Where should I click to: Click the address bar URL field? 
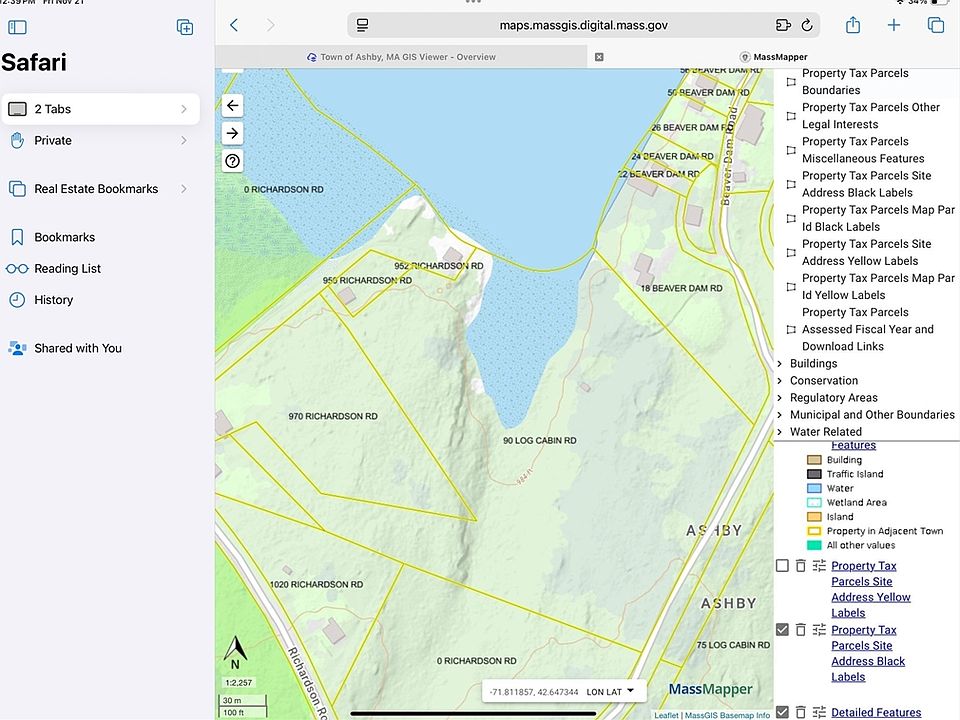tap(583, 25)
